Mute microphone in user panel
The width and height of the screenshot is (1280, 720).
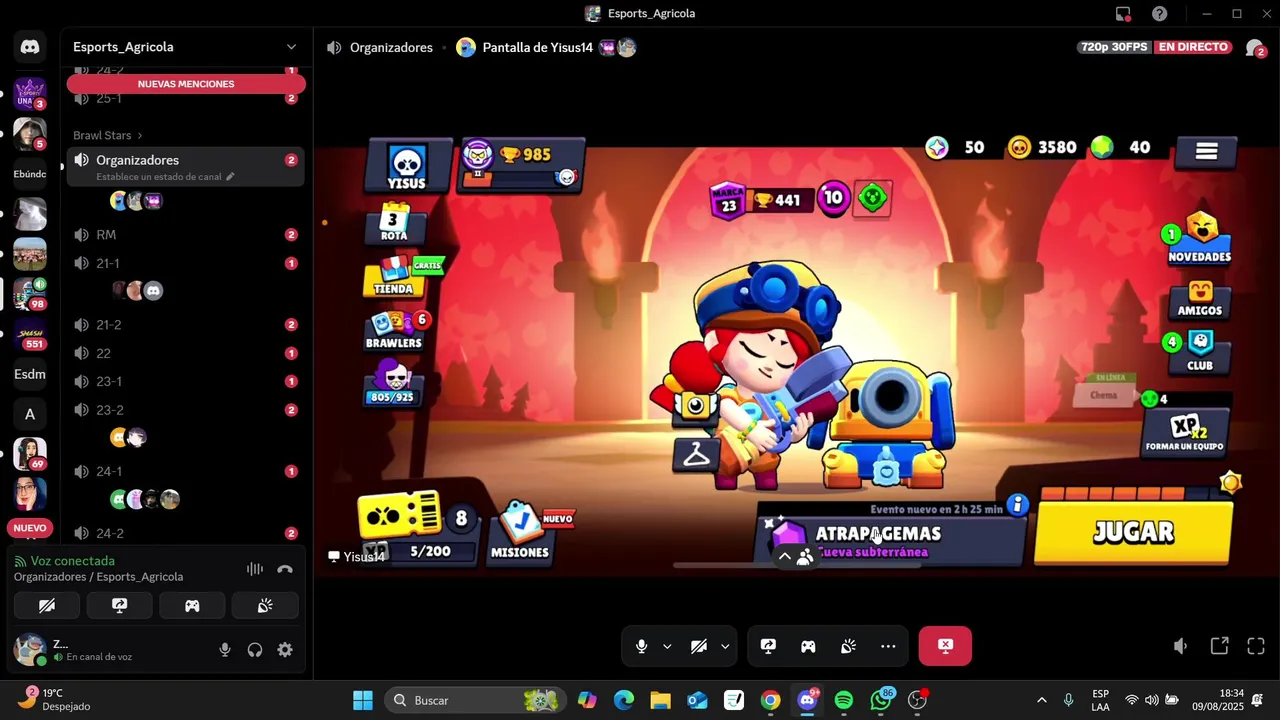pos(225,650)
